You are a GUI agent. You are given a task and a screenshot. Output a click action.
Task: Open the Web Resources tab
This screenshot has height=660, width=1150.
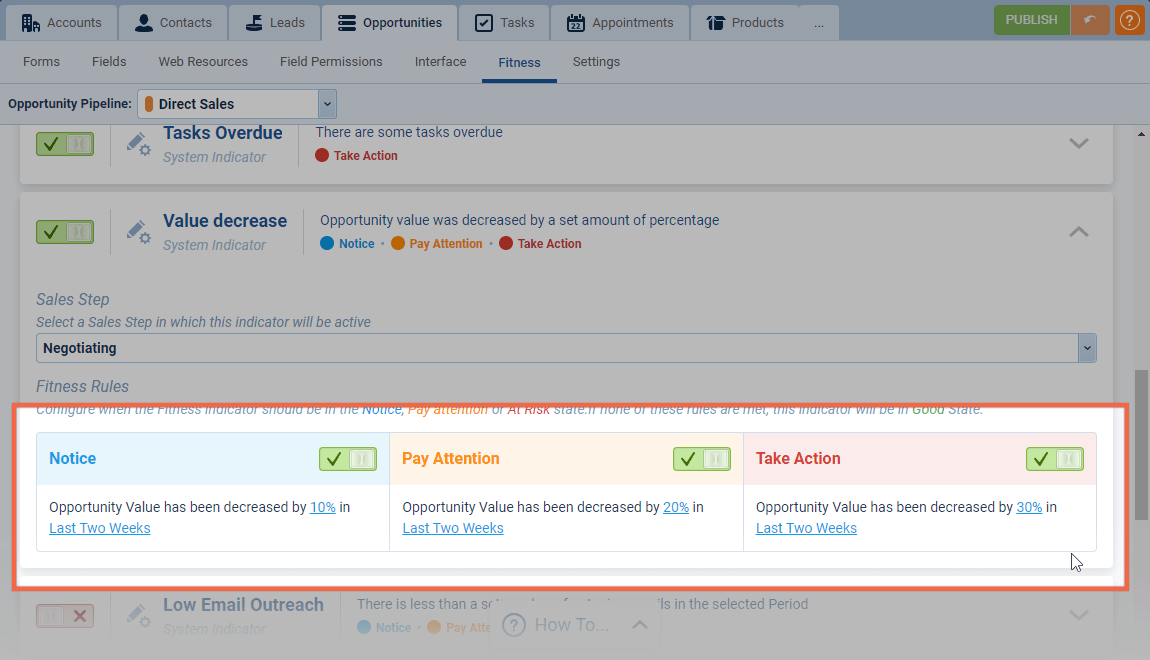pyautogui.click(x=203, y=62)
